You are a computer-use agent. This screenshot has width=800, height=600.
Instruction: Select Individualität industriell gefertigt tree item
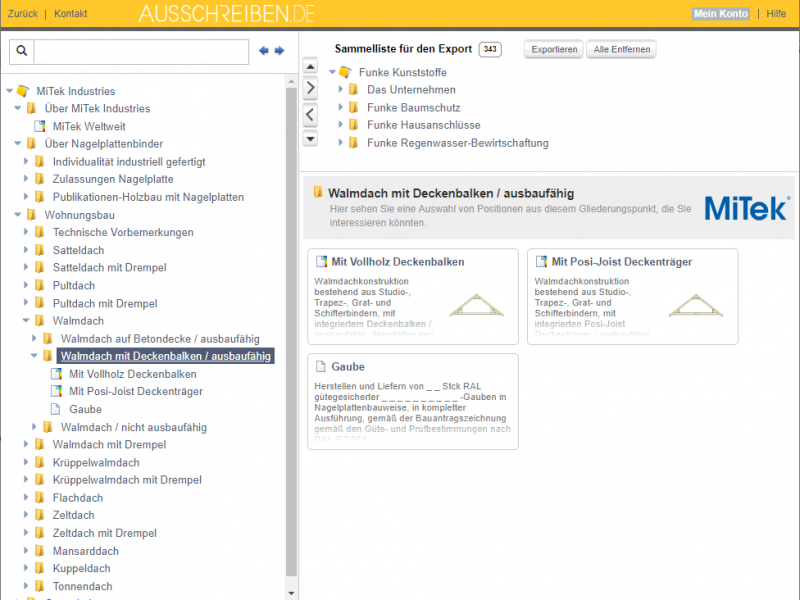pos(129,162)
